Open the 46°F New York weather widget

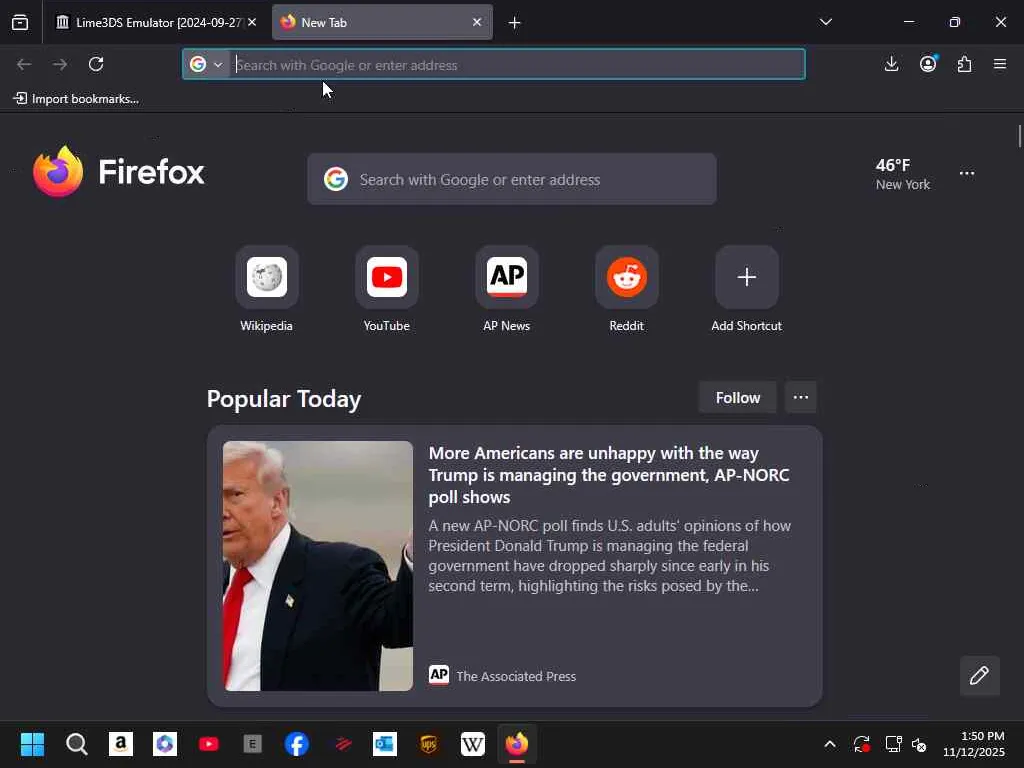[x=903, y=174]
